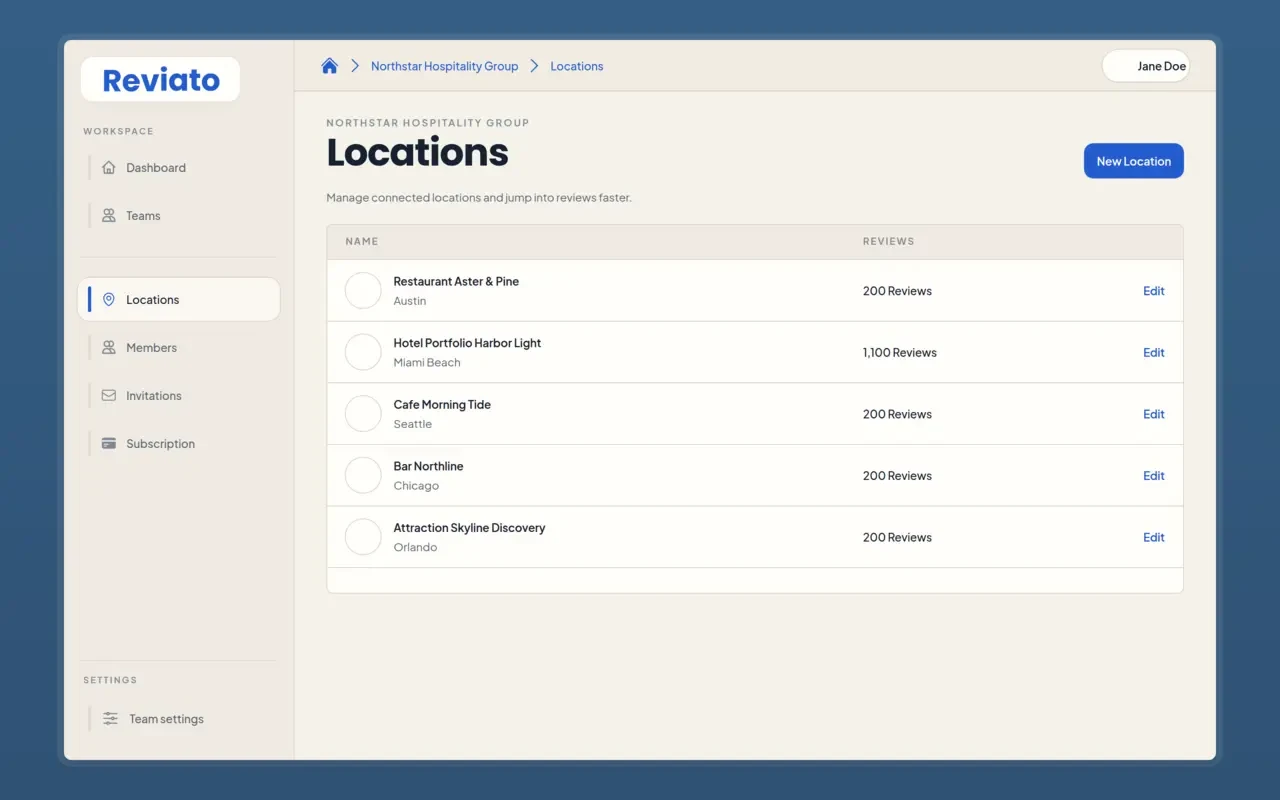Click 200 Reviews in the Orlando row
The image size is (1280, 800).
897,537
